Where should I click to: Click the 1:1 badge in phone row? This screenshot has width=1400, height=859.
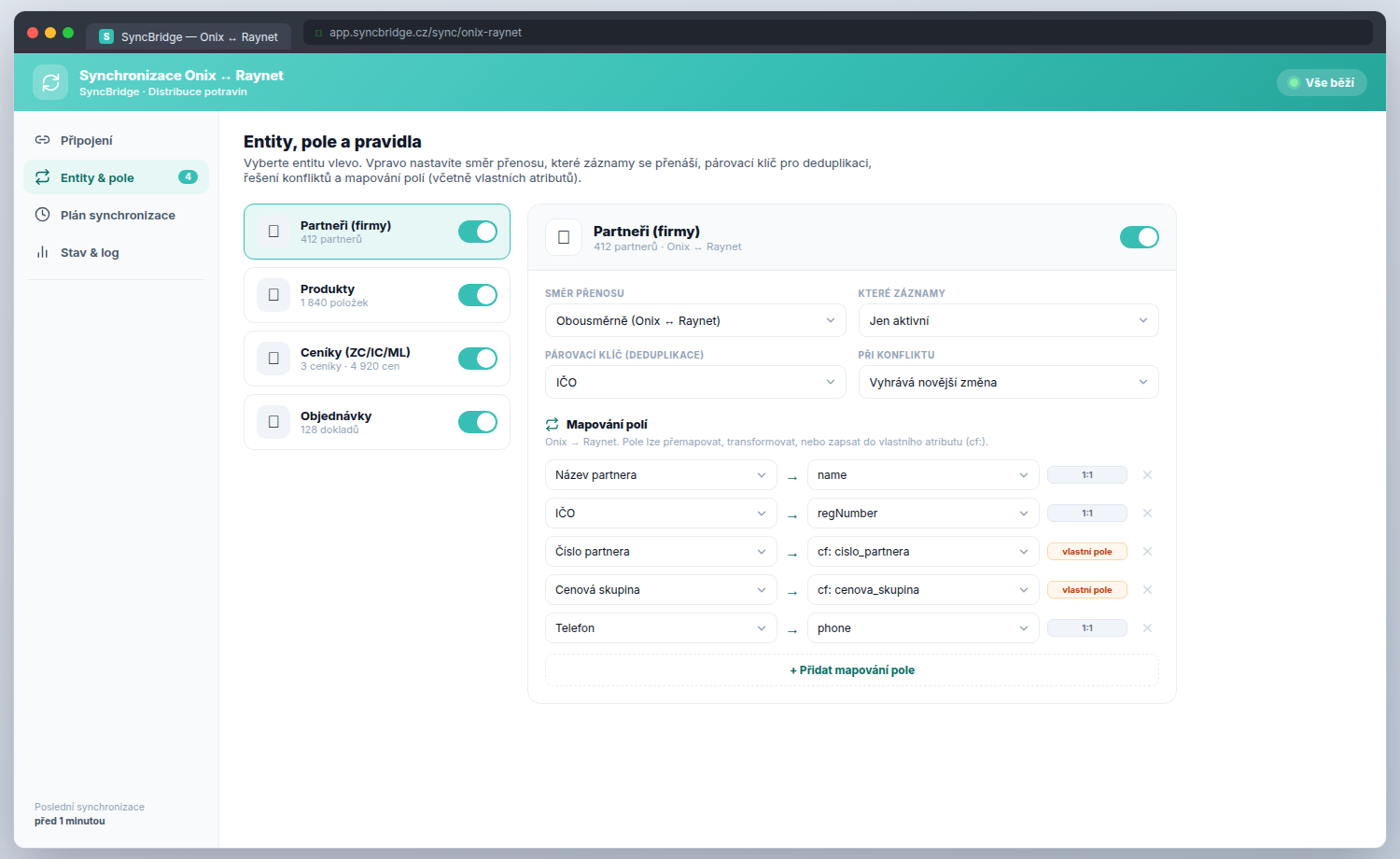pyautogui.click(x=1087, y=628)
